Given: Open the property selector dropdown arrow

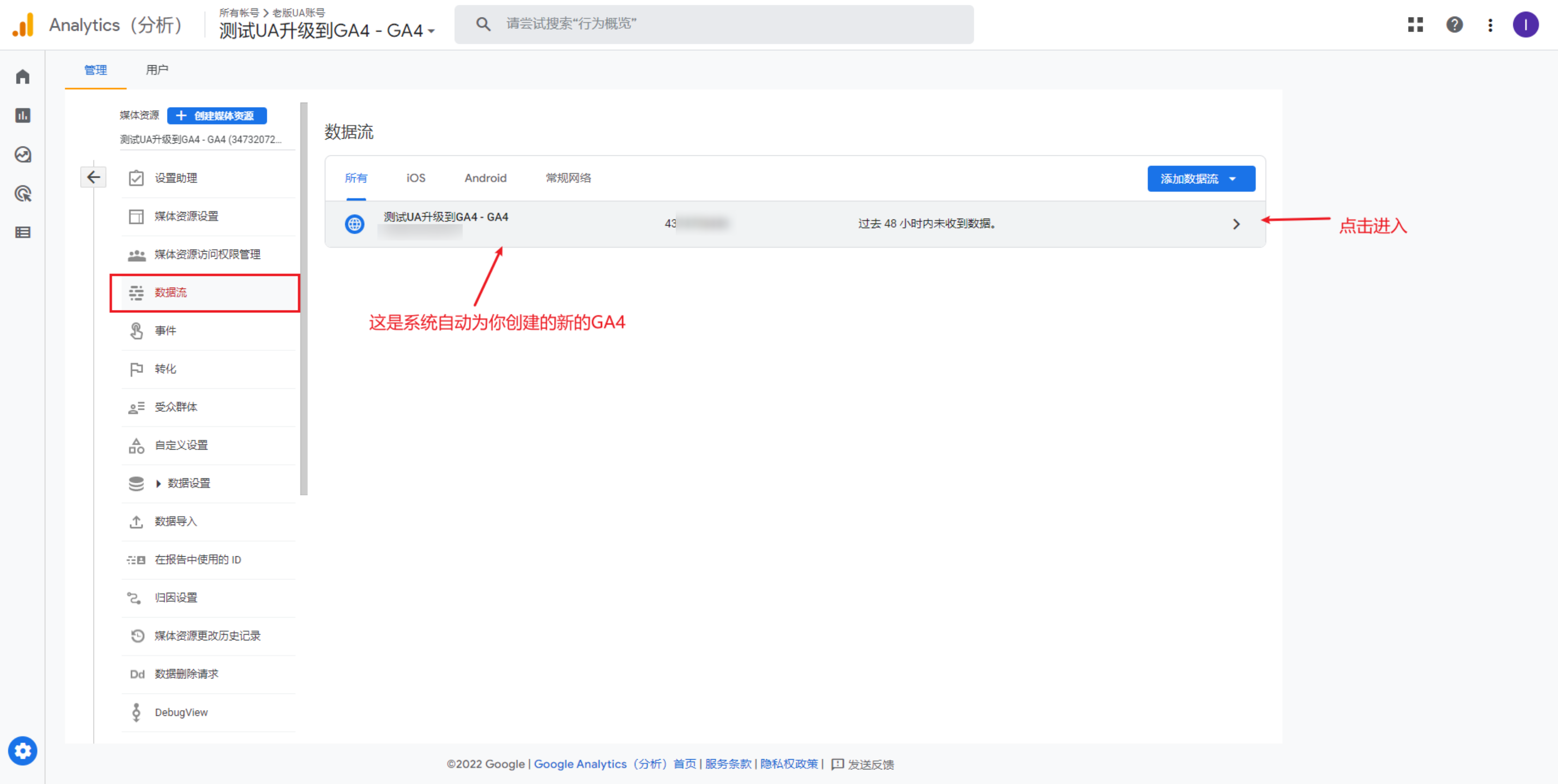Looking at the screenshot, I should [x=431, y=31].
